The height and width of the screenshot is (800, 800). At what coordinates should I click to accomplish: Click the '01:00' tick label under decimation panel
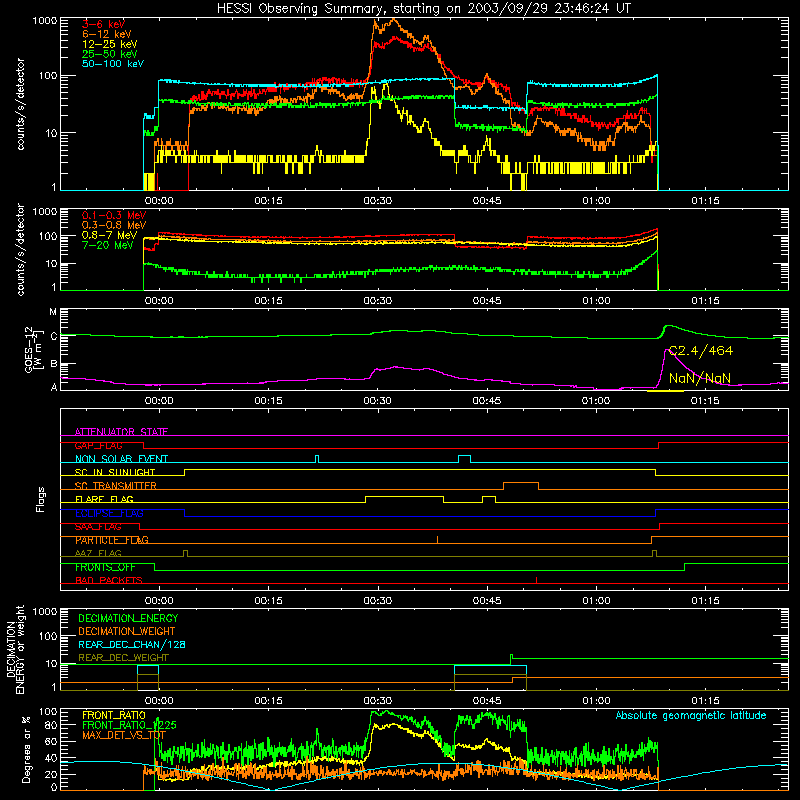tap(596, 701)
